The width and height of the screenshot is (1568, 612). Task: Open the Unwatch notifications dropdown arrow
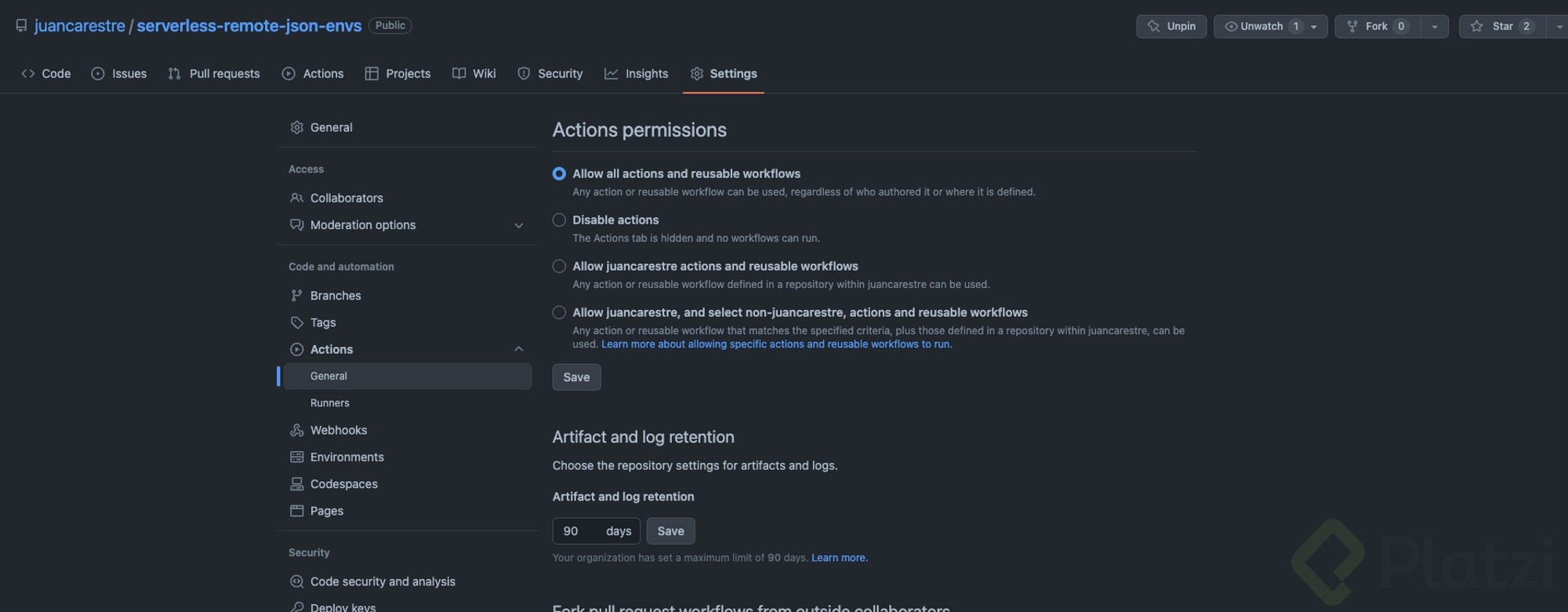1314,27
